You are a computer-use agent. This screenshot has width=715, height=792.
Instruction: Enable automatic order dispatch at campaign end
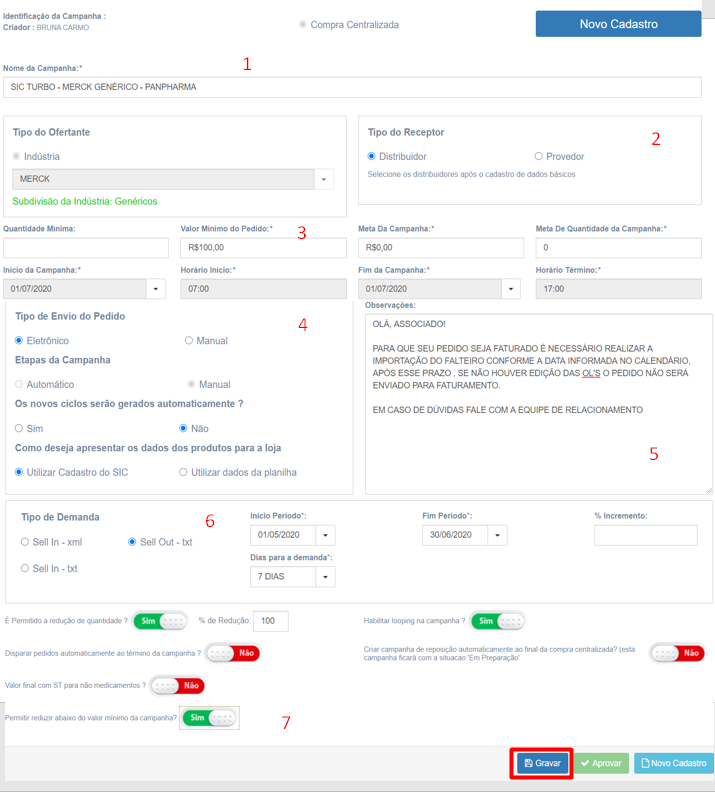(233, 653)
